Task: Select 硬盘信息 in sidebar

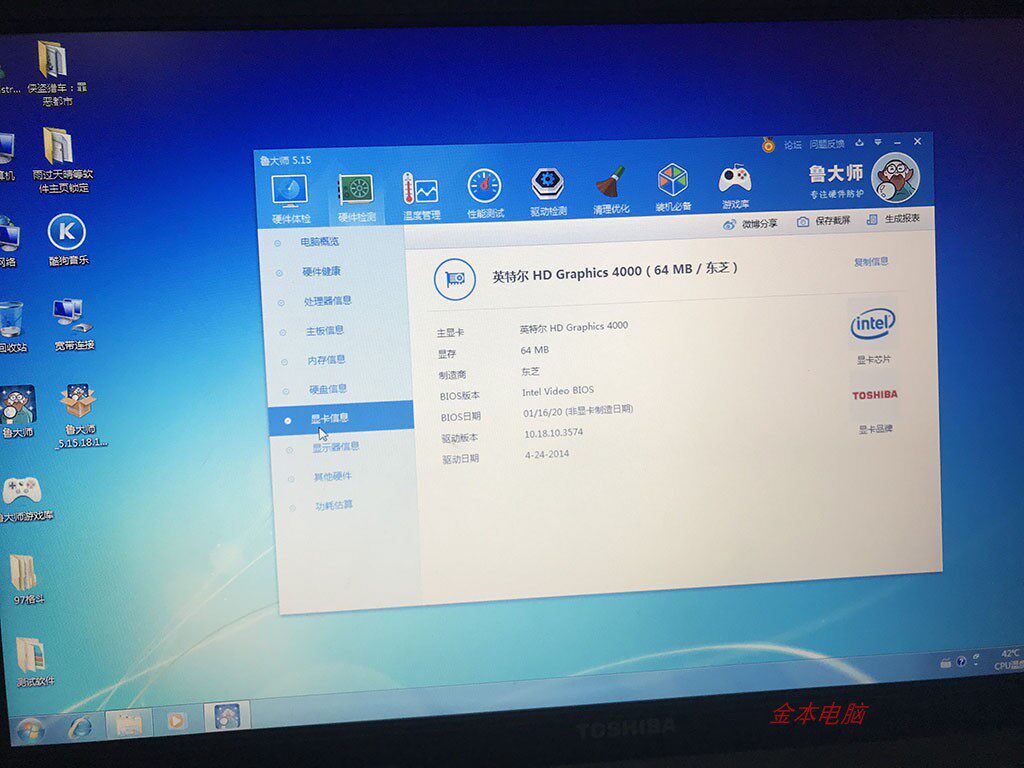Action: (328, 389)
